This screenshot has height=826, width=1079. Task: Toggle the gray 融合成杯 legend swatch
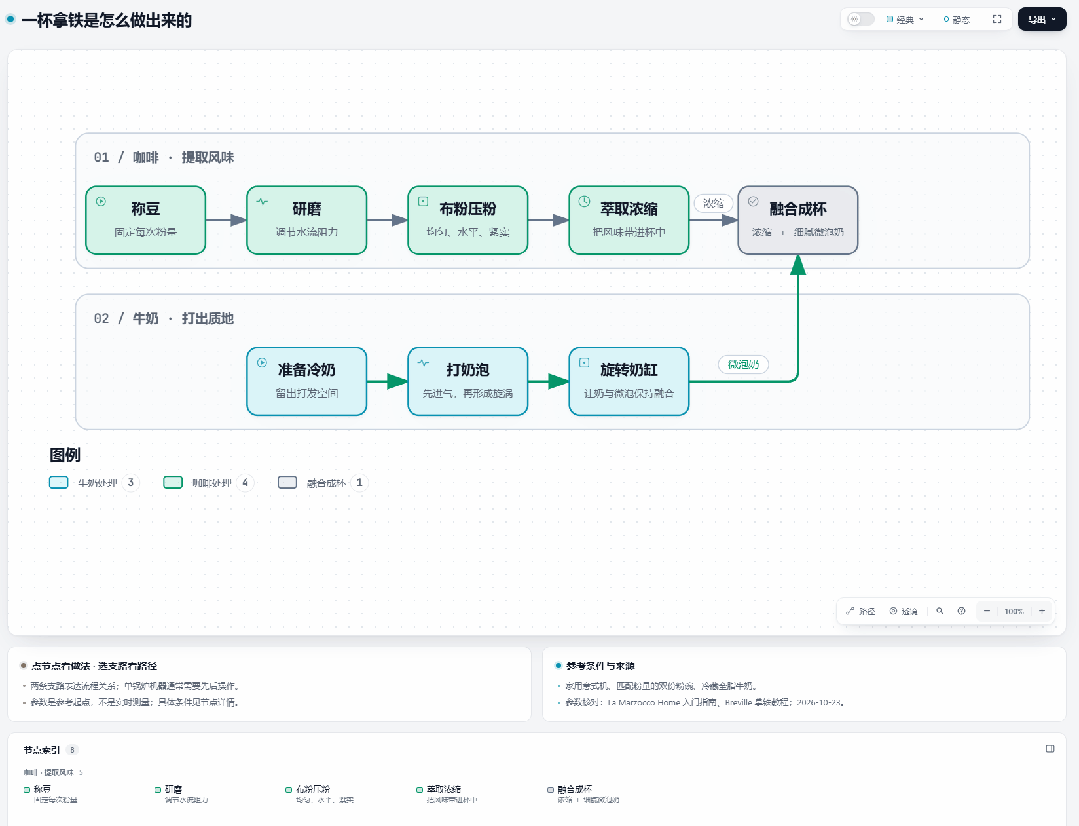point(287,483)
